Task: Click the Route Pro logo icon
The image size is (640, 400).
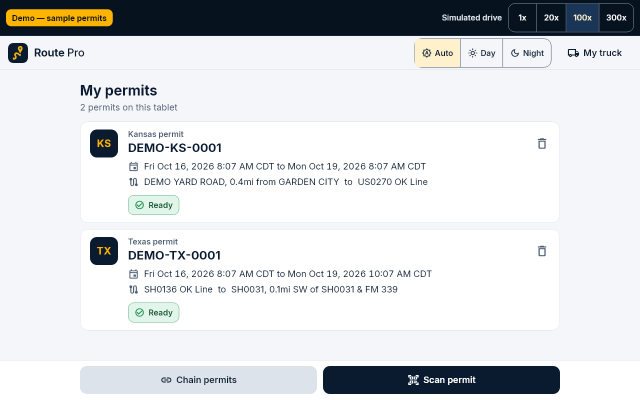Action: pos(18,53)
